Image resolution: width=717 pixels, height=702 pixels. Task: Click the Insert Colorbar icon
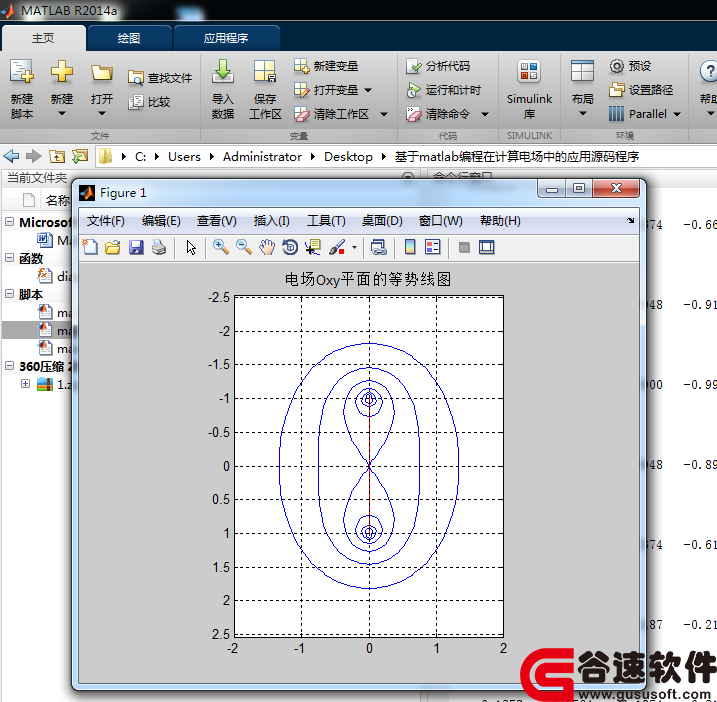pos(410,247)
